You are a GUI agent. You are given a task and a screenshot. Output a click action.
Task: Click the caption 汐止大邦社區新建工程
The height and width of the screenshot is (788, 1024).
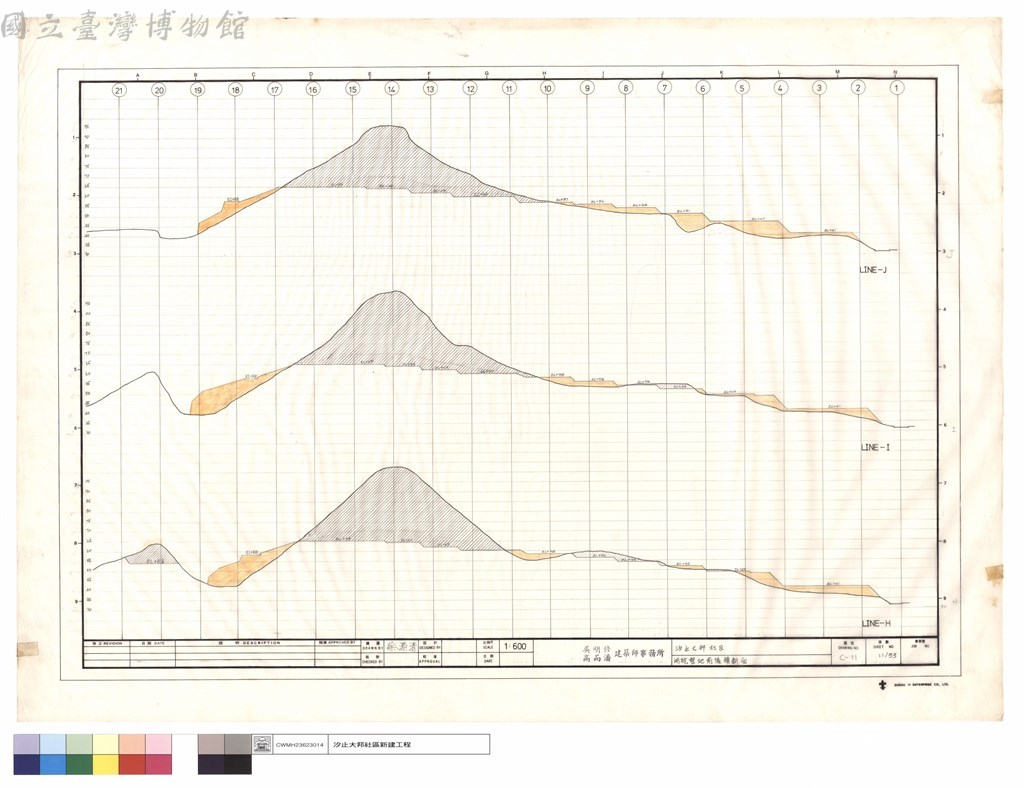pos(372,745)
